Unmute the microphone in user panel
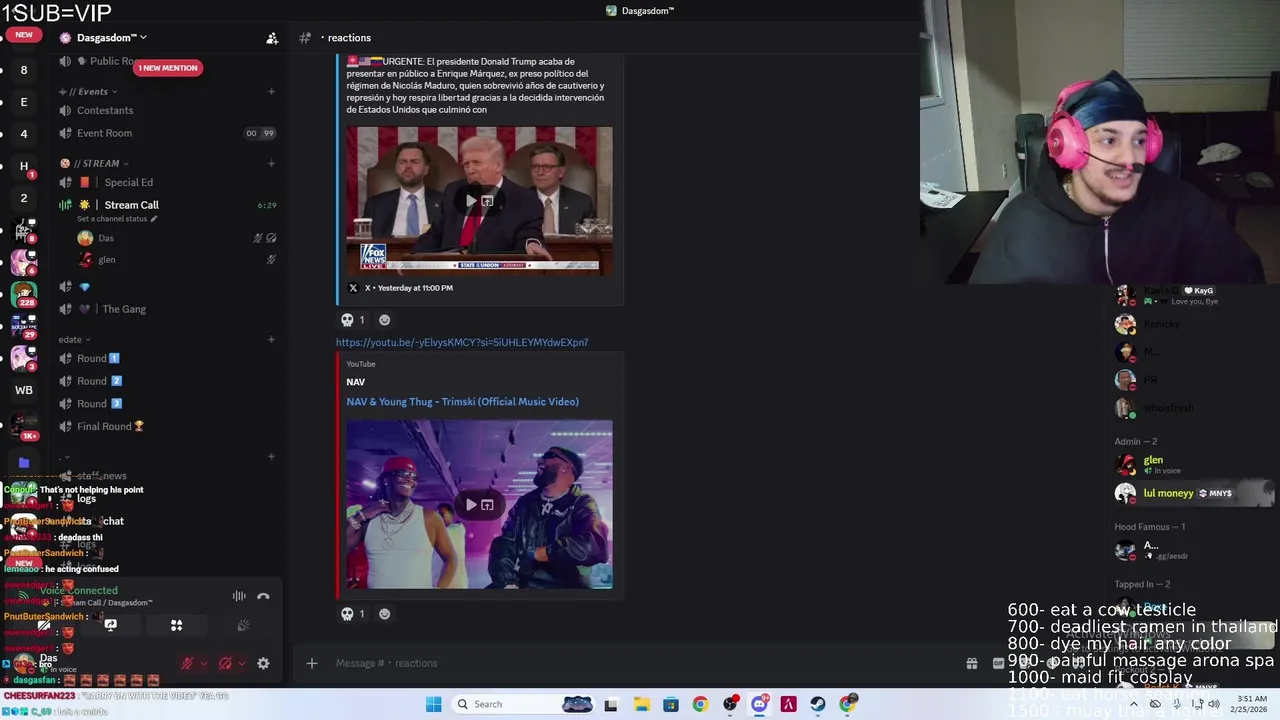This screenshot has height=720, width=1280. point(187,663)
